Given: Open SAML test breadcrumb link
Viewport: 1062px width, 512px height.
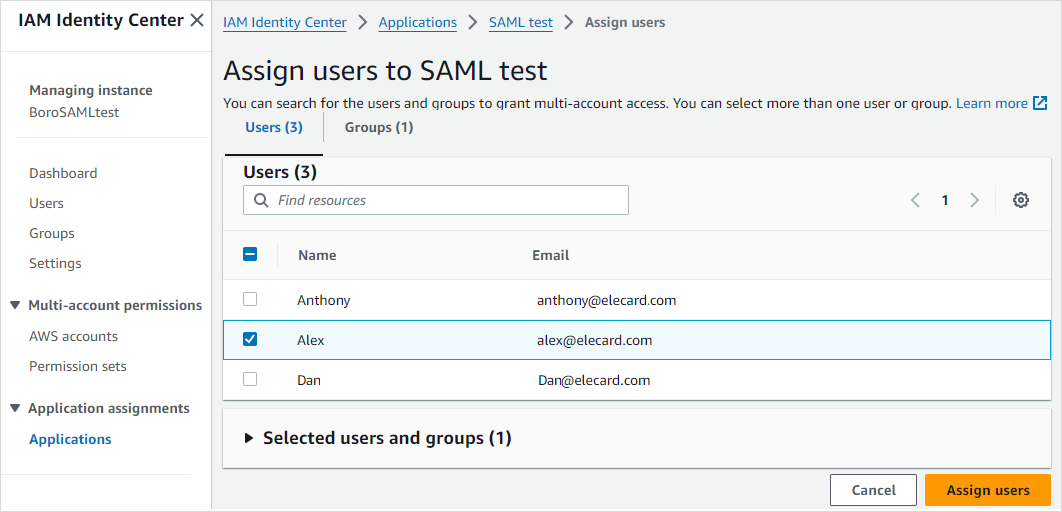Looking at the screenshot, I should (520, 22).
